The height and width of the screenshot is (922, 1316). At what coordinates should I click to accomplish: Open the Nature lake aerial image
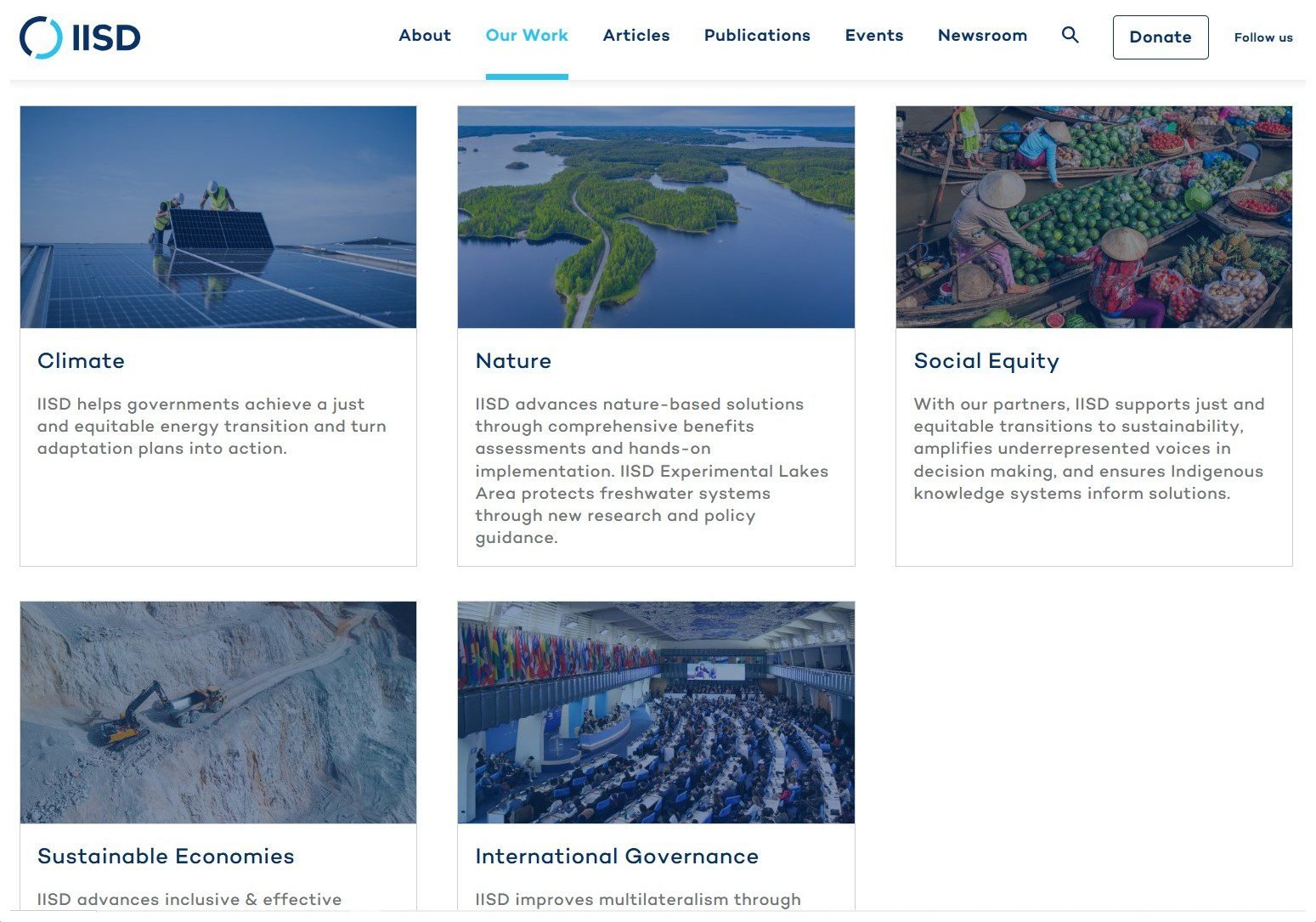click(x=656, y=217)
